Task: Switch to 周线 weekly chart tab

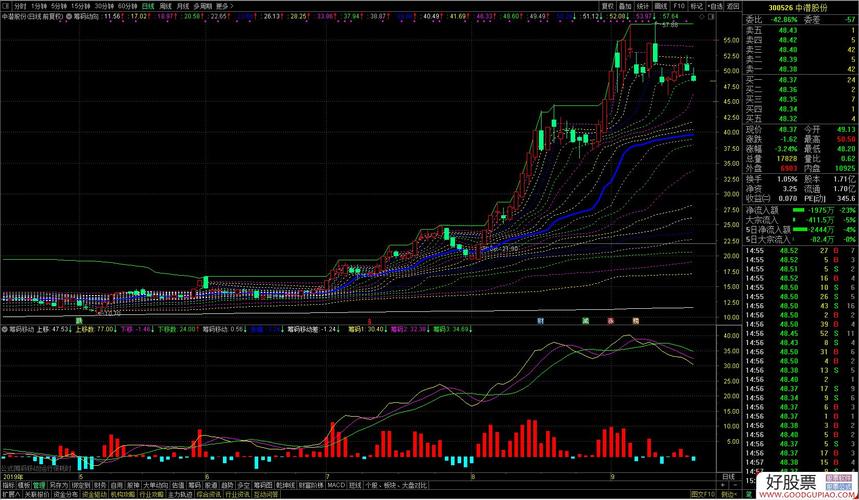Action: (x=165, y=6)
